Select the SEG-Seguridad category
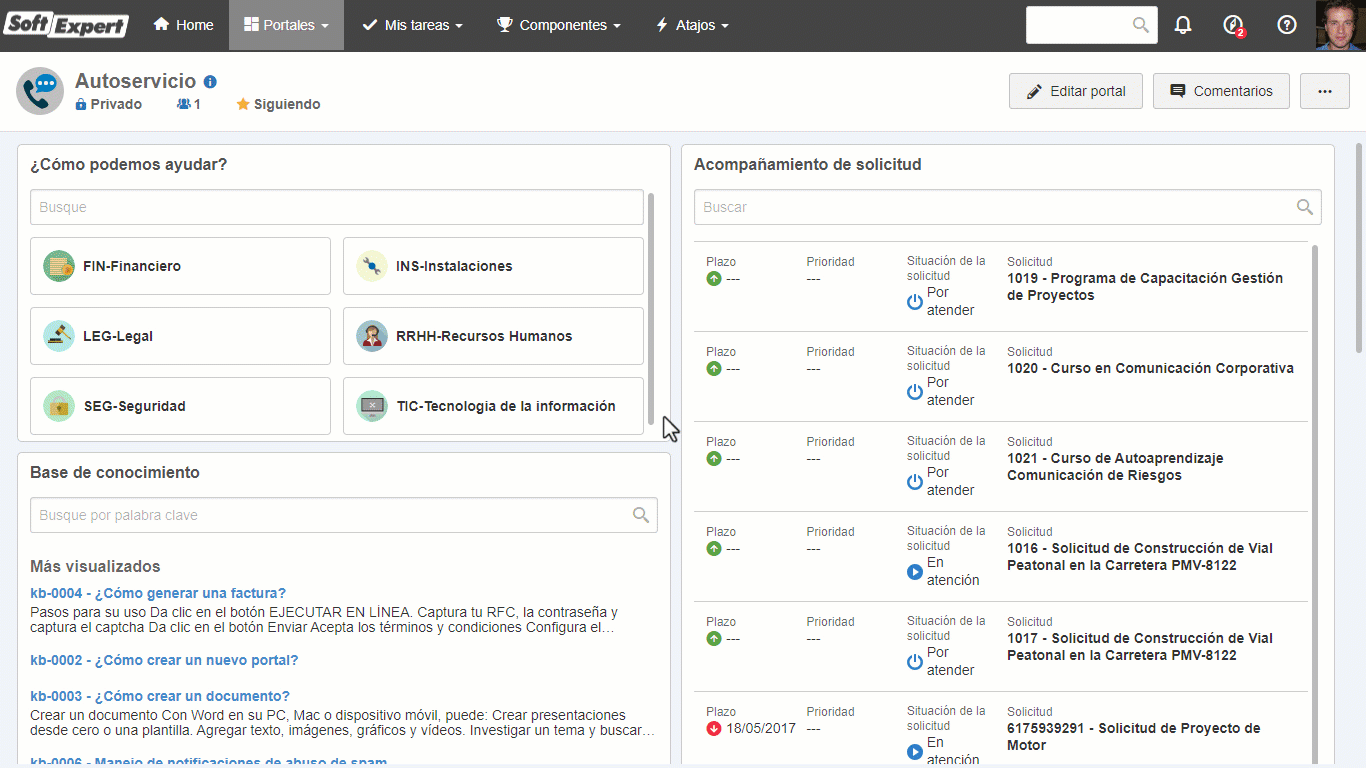Image resolution: width=1366 pixels, height=768 pixels. [x=180, y=406]
